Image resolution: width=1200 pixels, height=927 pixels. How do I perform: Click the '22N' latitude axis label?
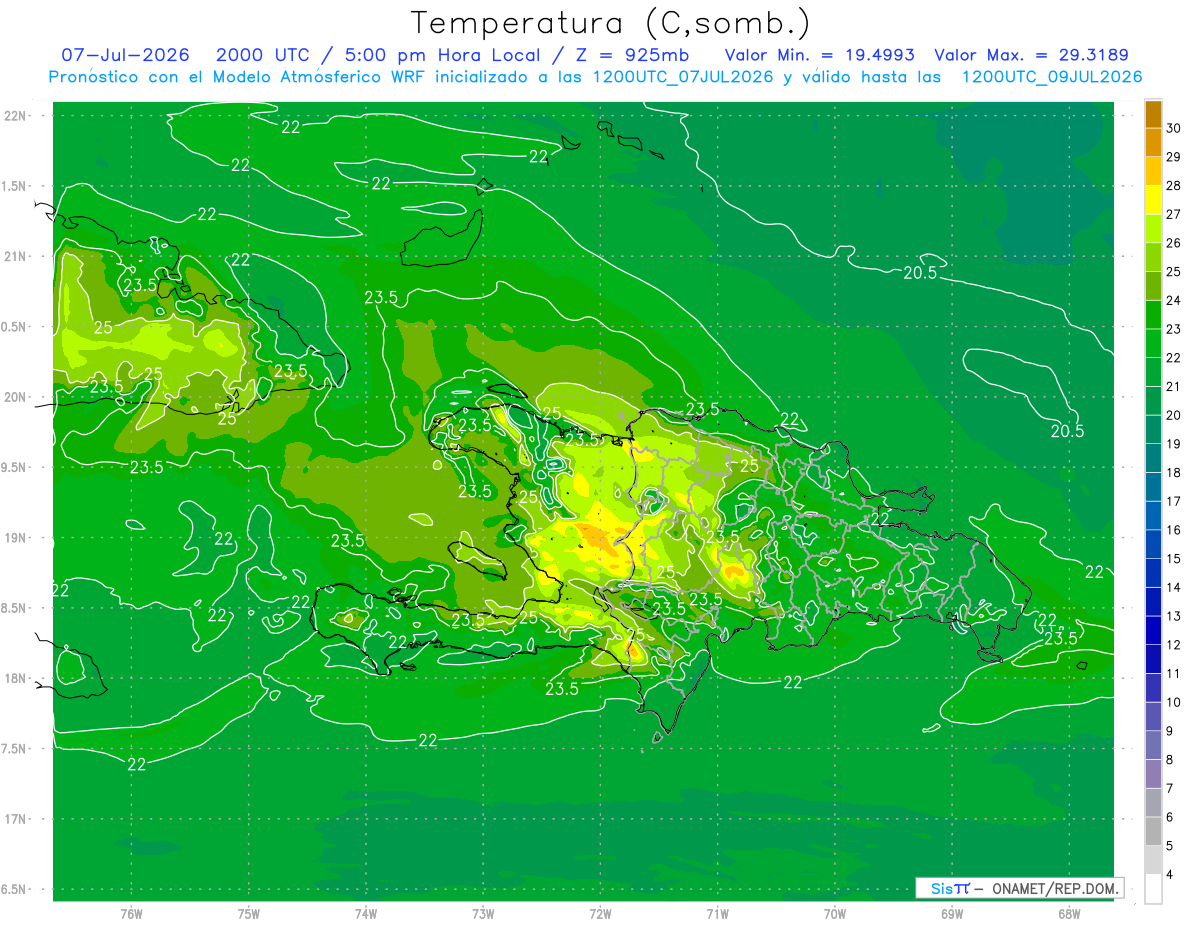pos(16,116)
